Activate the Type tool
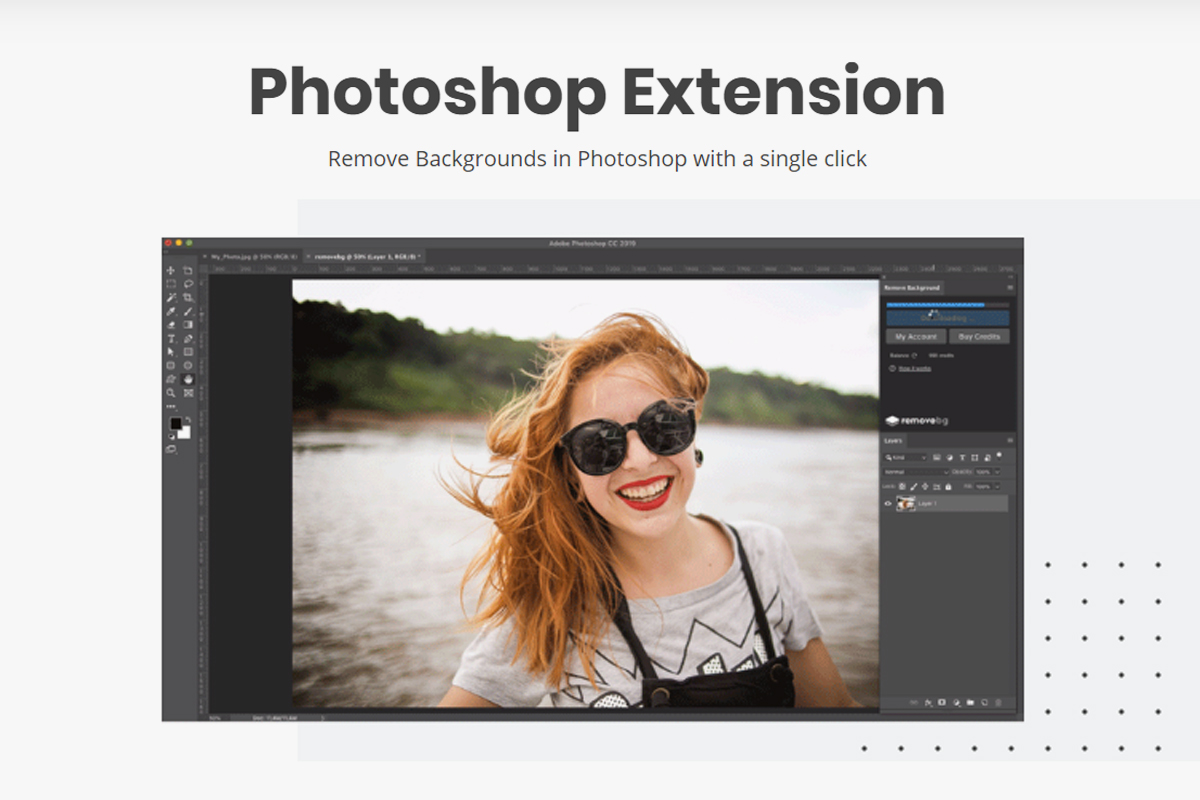The image size is (1200, 800). coord(171,339)
